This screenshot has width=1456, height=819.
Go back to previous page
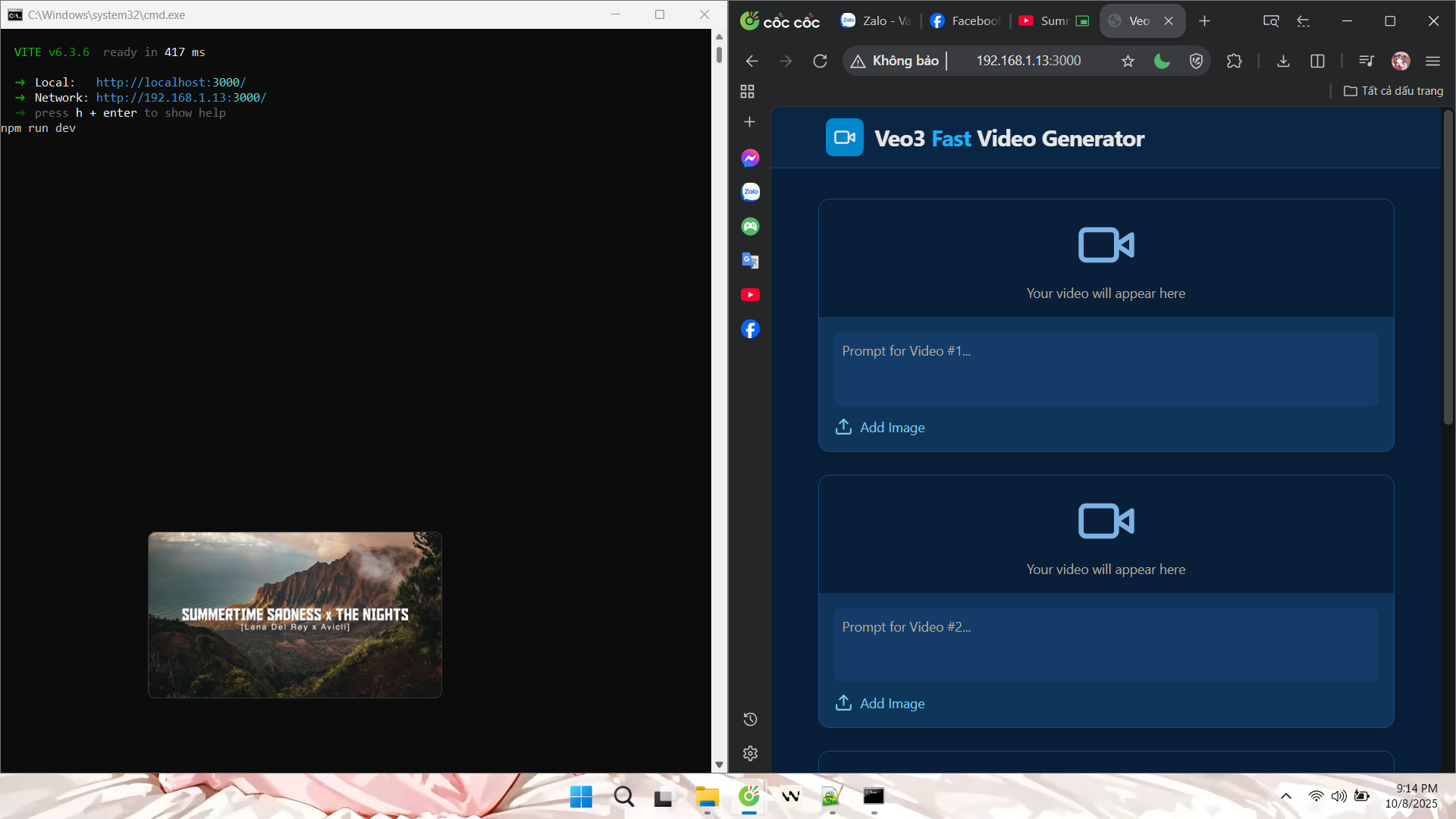(x=752, y=61)
